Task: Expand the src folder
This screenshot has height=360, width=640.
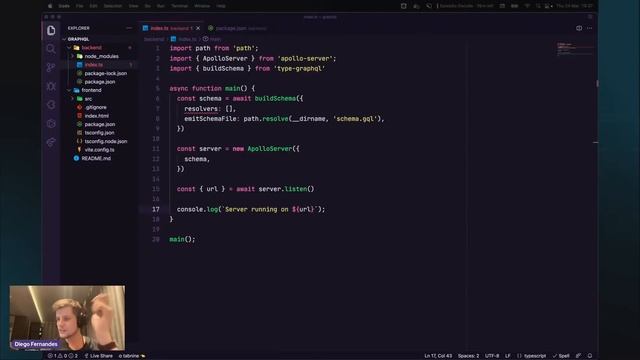Action: [x=73, y=99]
